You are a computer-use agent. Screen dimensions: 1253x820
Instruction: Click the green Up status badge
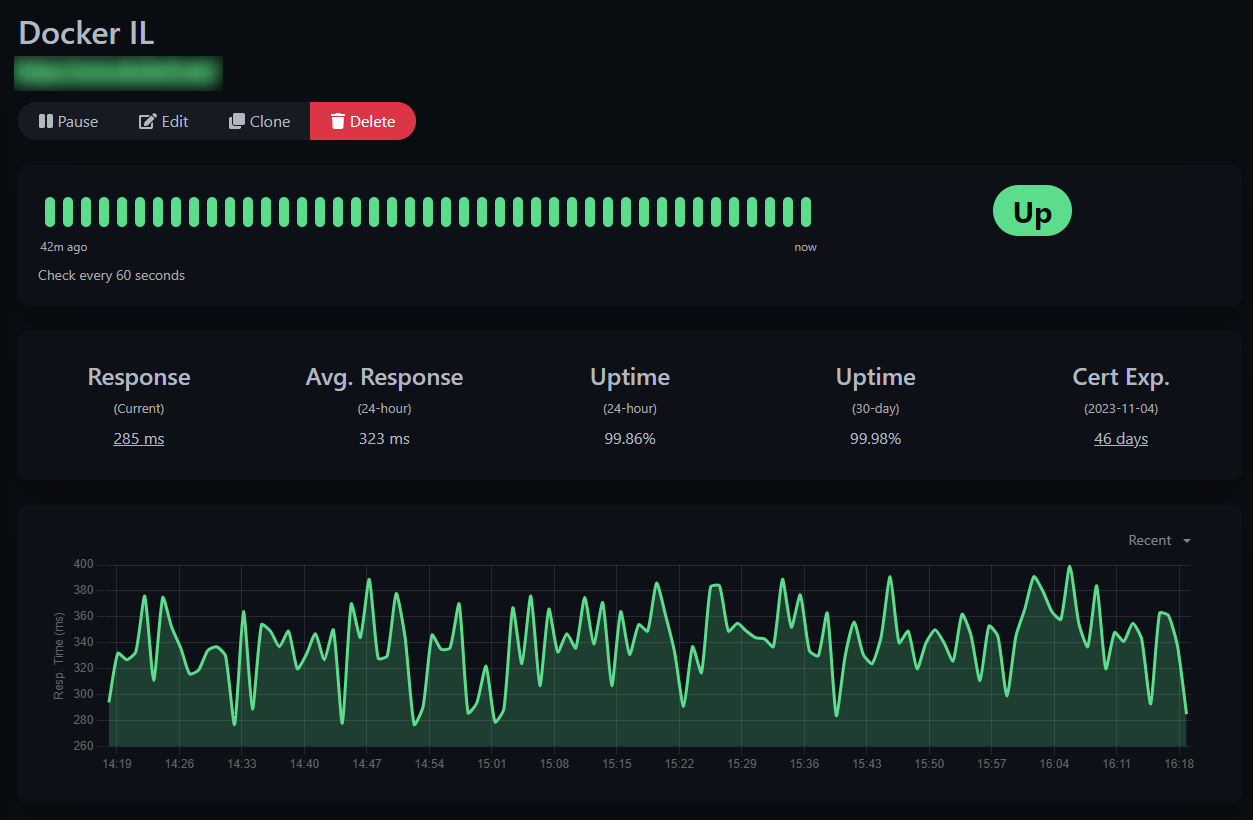1031,210
